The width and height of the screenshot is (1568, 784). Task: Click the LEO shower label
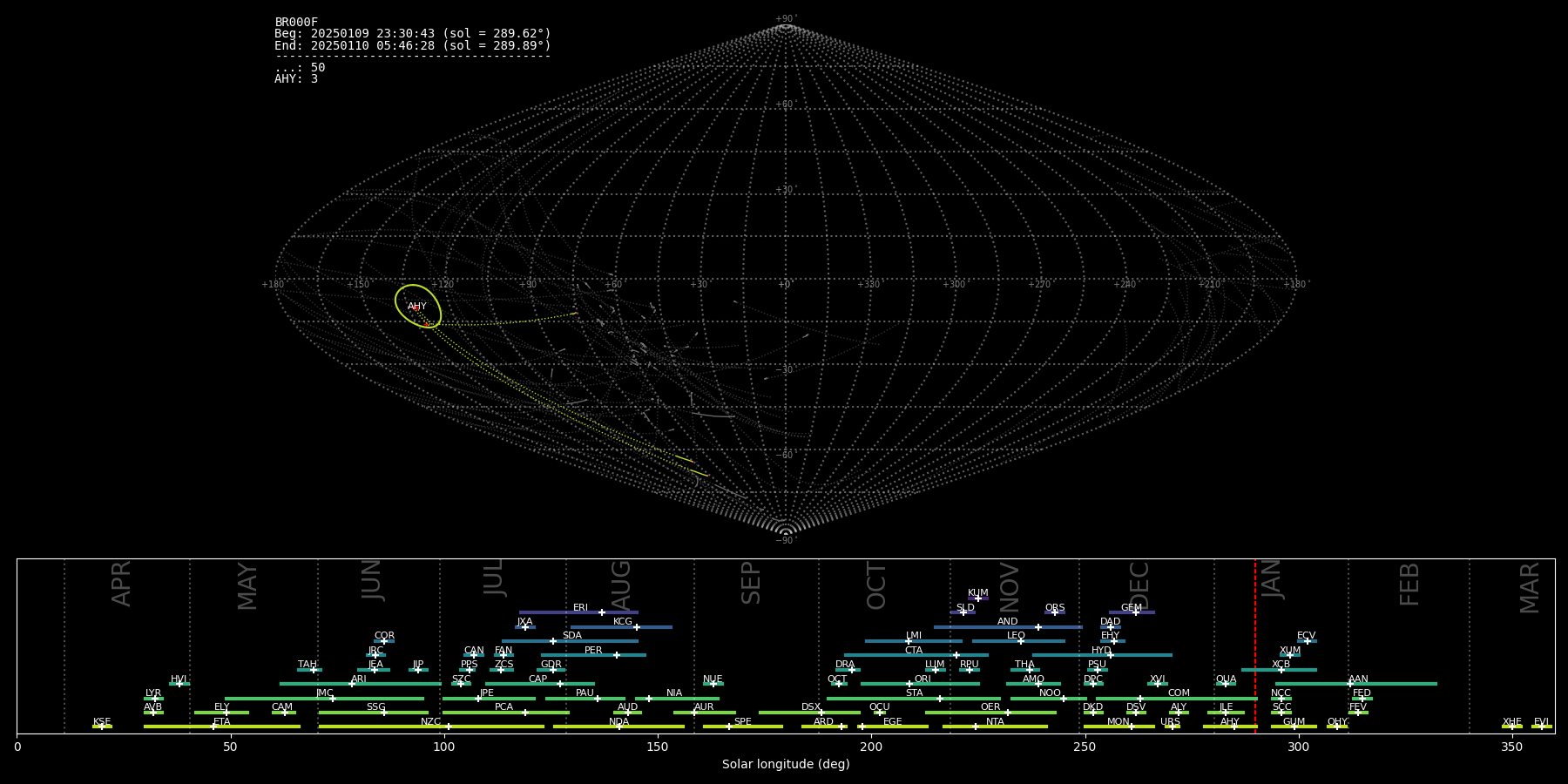point(1017,636)
